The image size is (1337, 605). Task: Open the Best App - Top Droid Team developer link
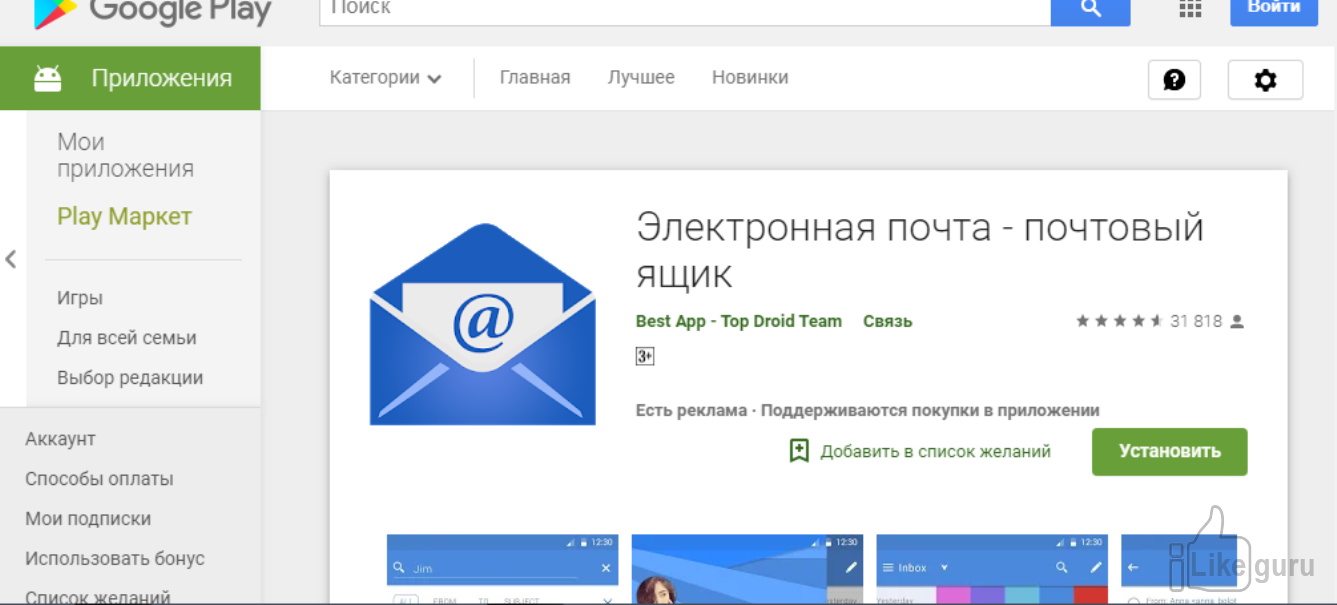[738, 321]
